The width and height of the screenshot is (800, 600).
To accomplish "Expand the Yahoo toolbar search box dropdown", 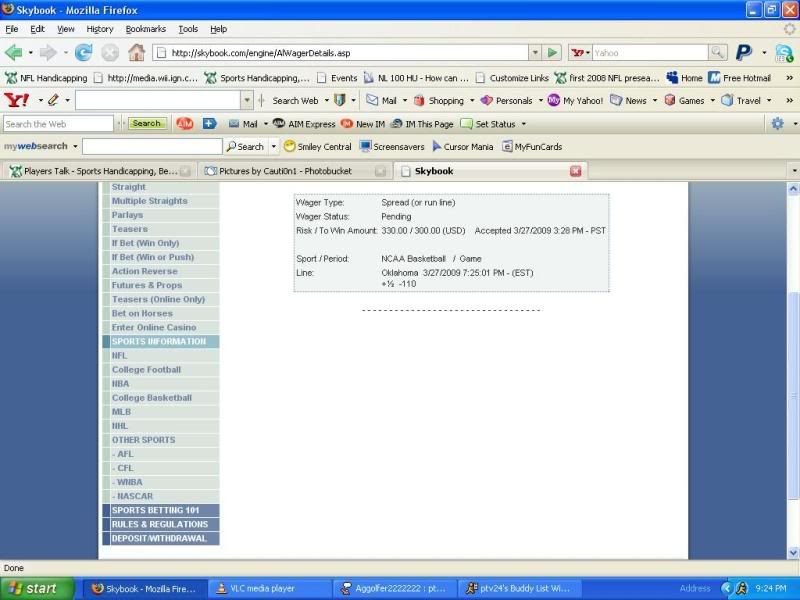I will pyautogui.click(x=247, y=100).
